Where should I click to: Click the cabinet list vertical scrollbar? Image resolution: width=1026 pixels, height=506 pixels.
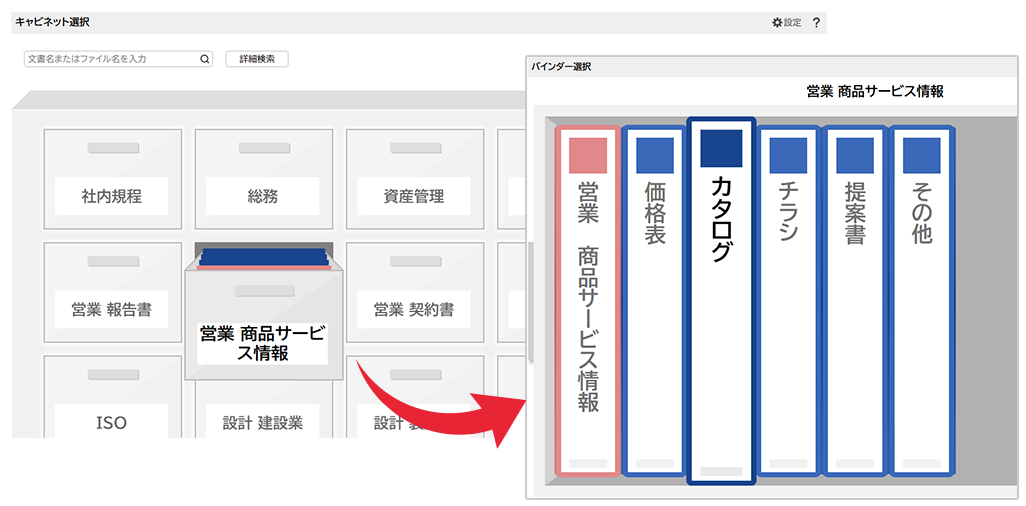click(x=531, y=300)
